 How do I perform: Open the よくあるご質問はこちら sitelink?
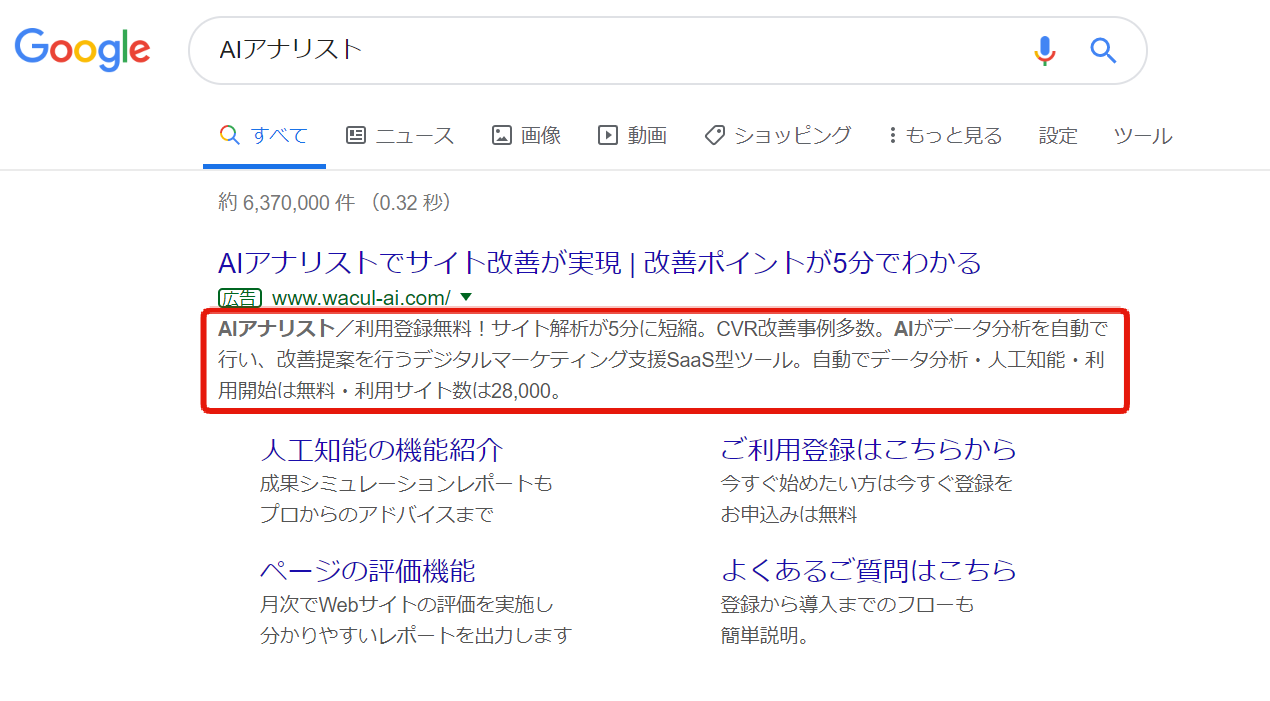tap(868, 571)
